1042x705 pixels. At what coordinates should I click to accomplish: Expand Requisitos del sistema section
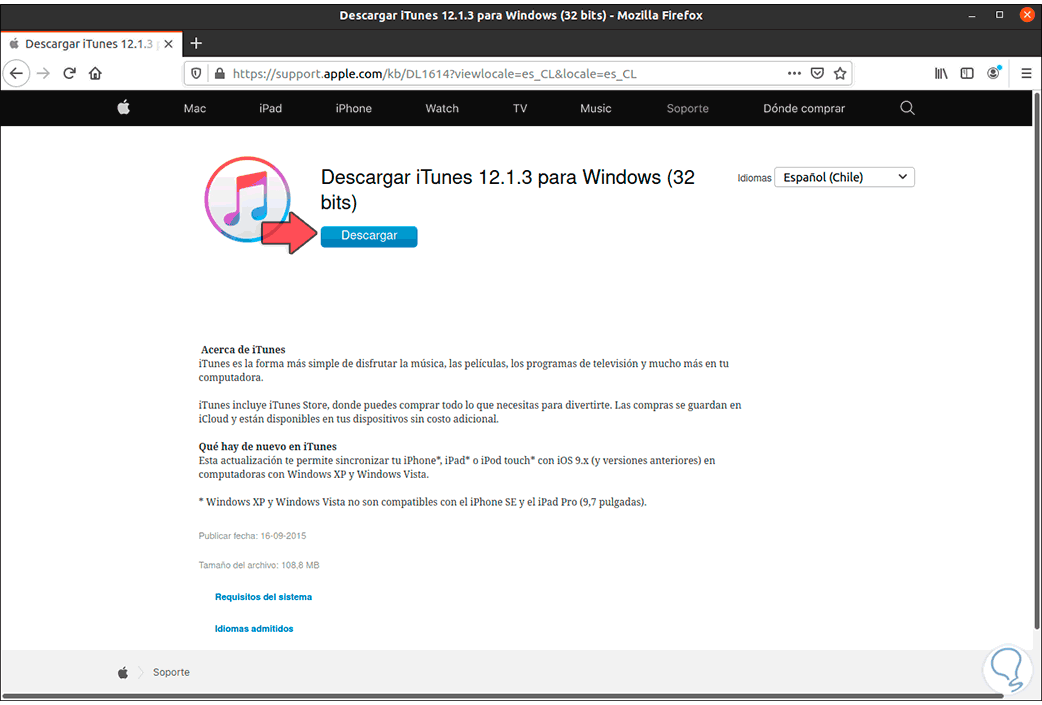[263, 597]
